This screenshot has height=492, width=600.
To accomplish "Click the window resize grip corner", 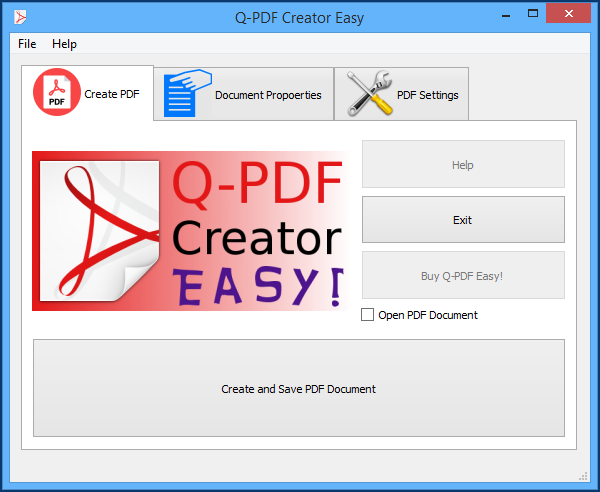I will point(583,476).
